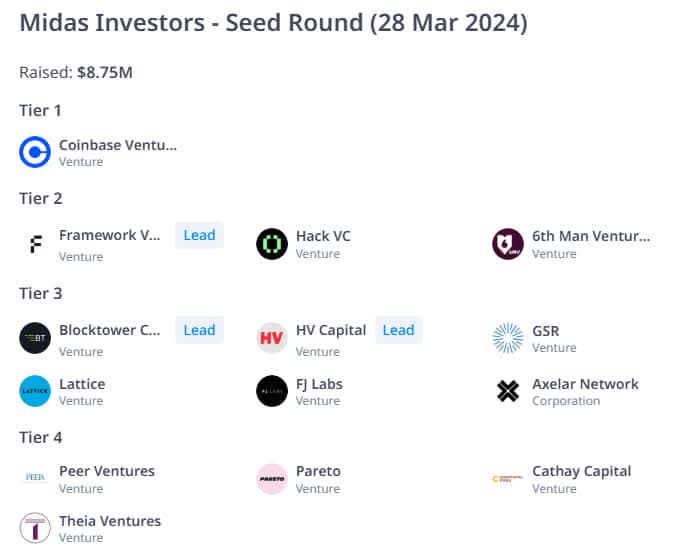Click the Coinbase Ventures name text
The width and height of the screenshot is (677, 558).
point(118,145)
